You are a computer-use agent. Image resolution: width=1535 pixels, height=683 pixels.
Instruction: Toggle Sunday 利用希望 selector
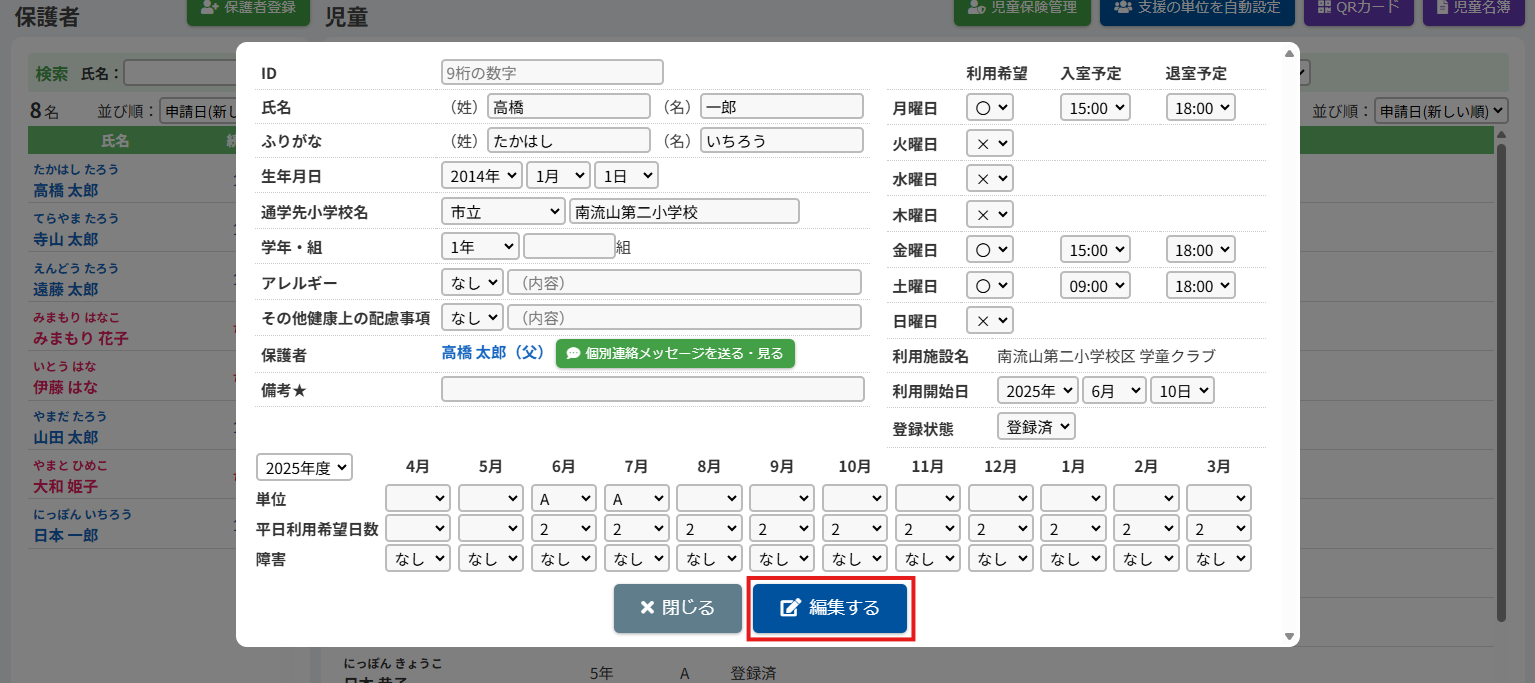tap(989, 320)
